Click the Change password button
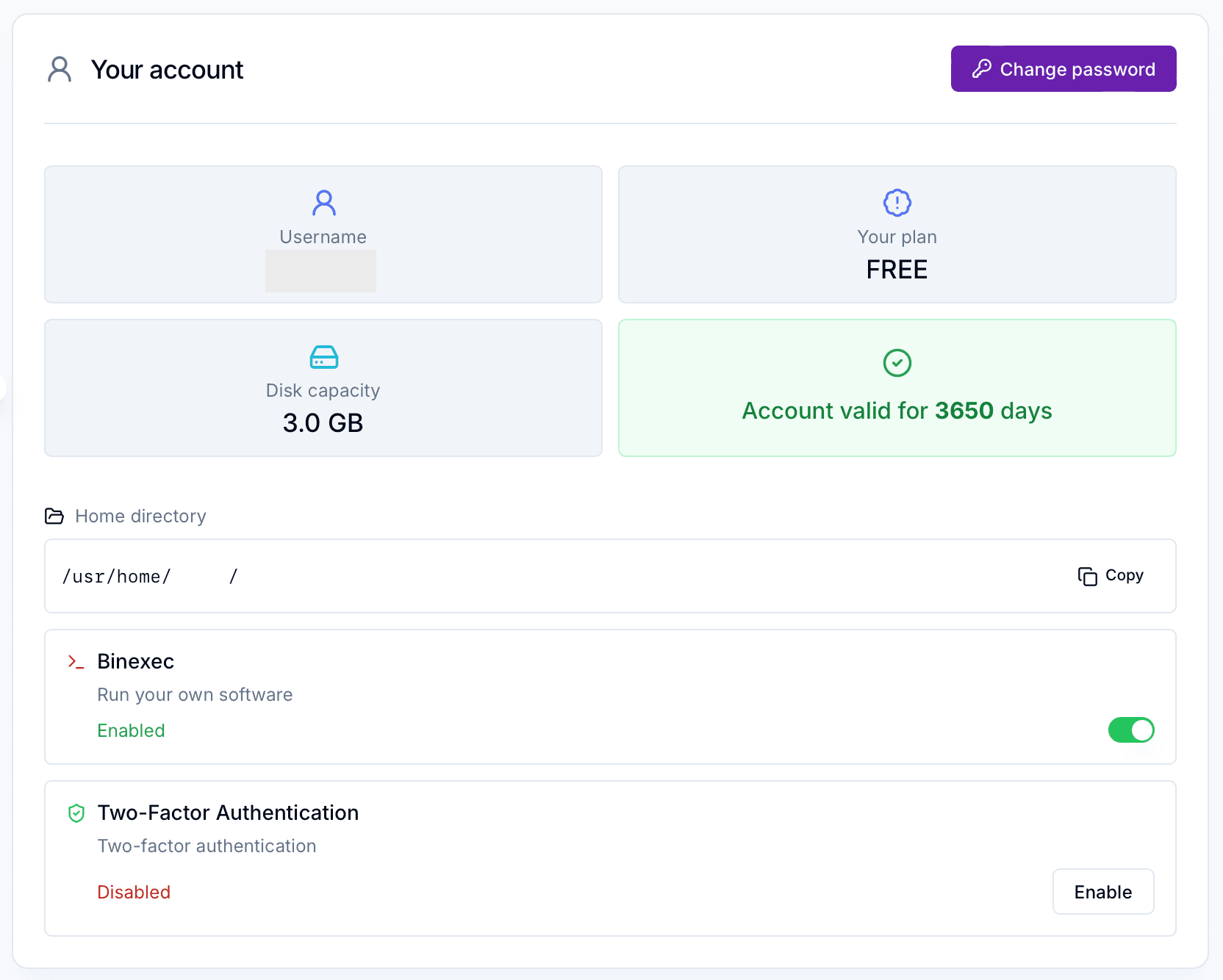Viewport: 1223px width, 980px height. 1064,69
